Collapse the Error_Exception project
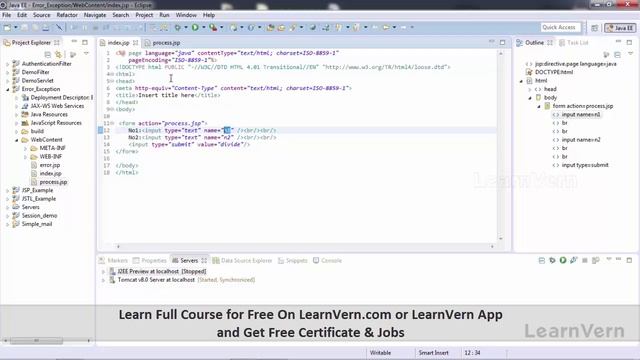The width and height of the screenshot is (640, 360). 7,89
